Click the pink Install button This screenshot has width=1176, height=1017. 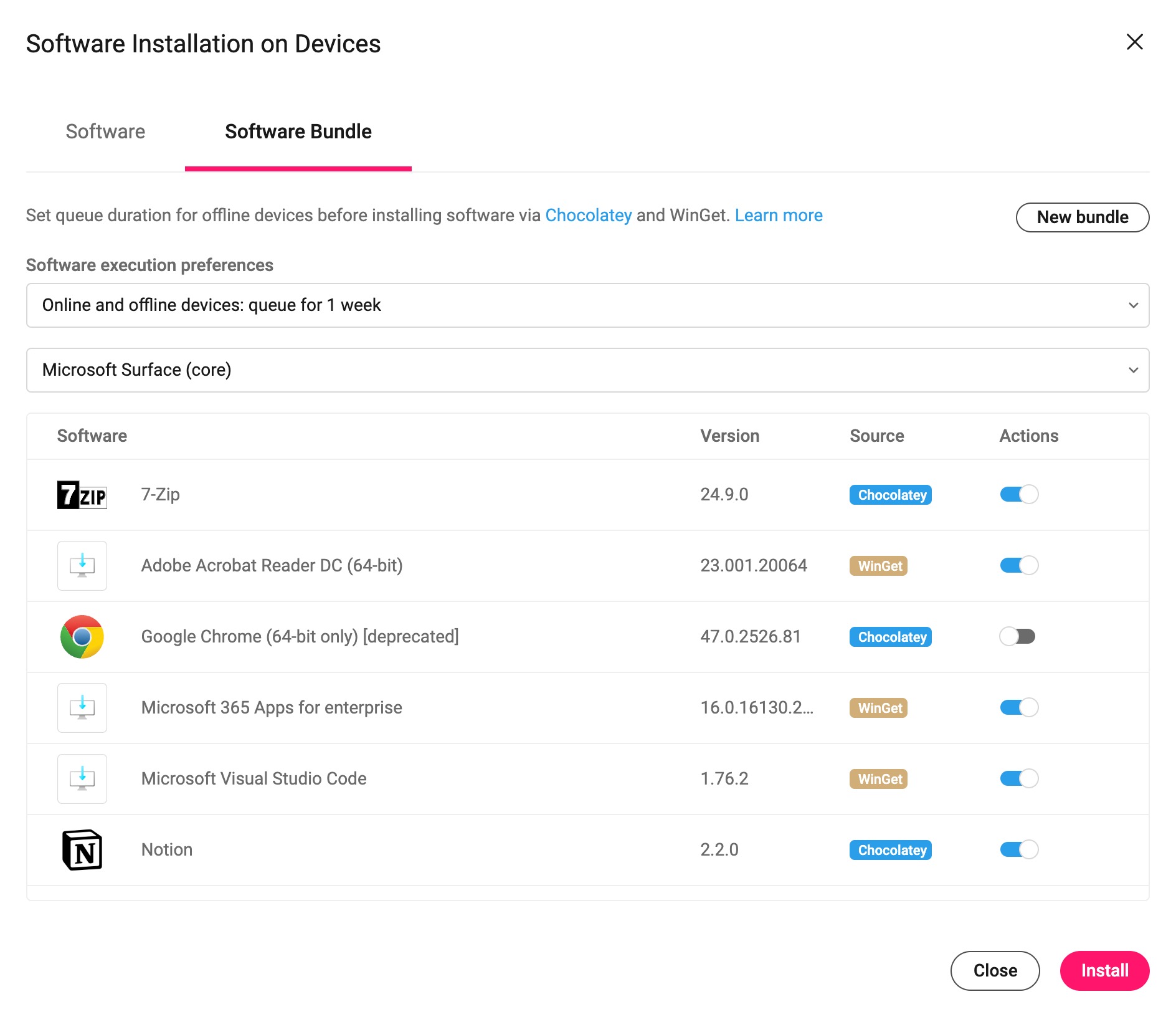pos(1104,971)
